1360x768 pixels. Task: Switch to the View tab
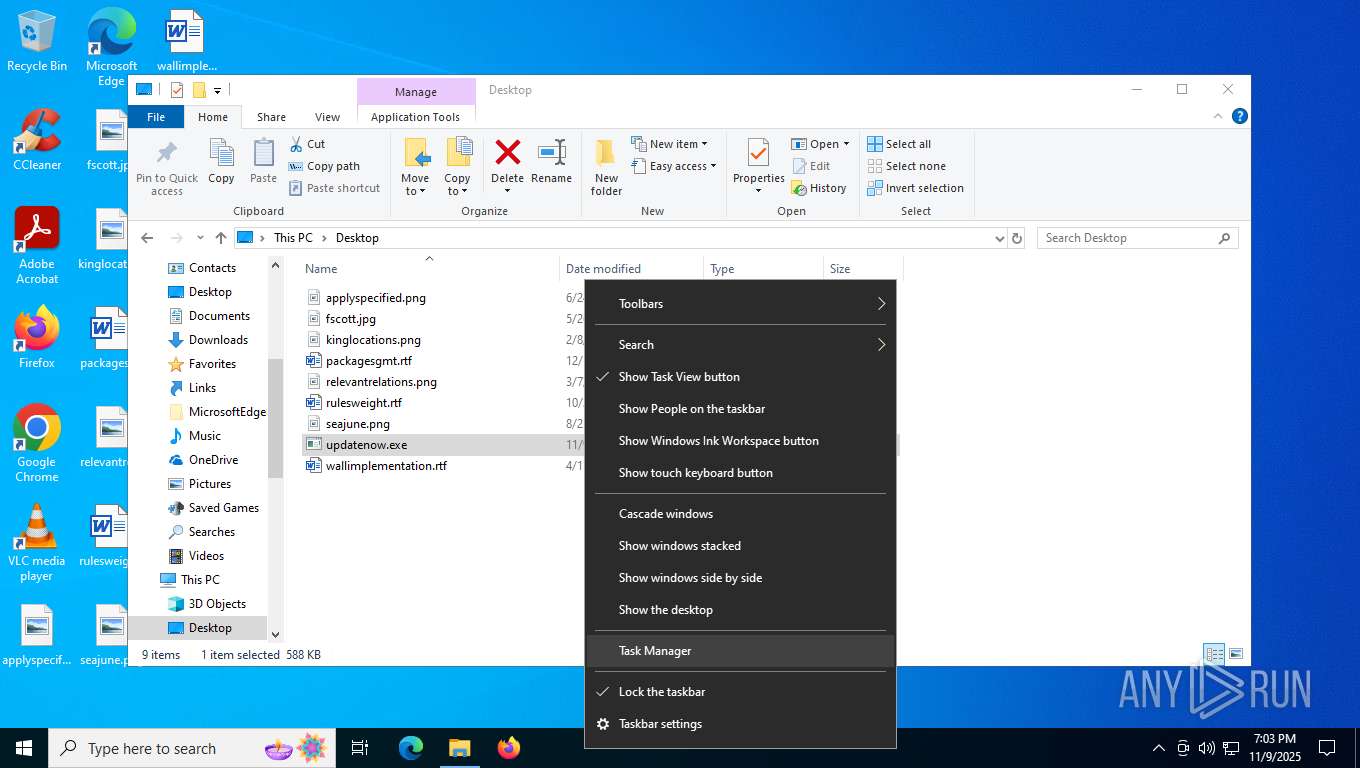pyautogui.click(x=327, y=117)
